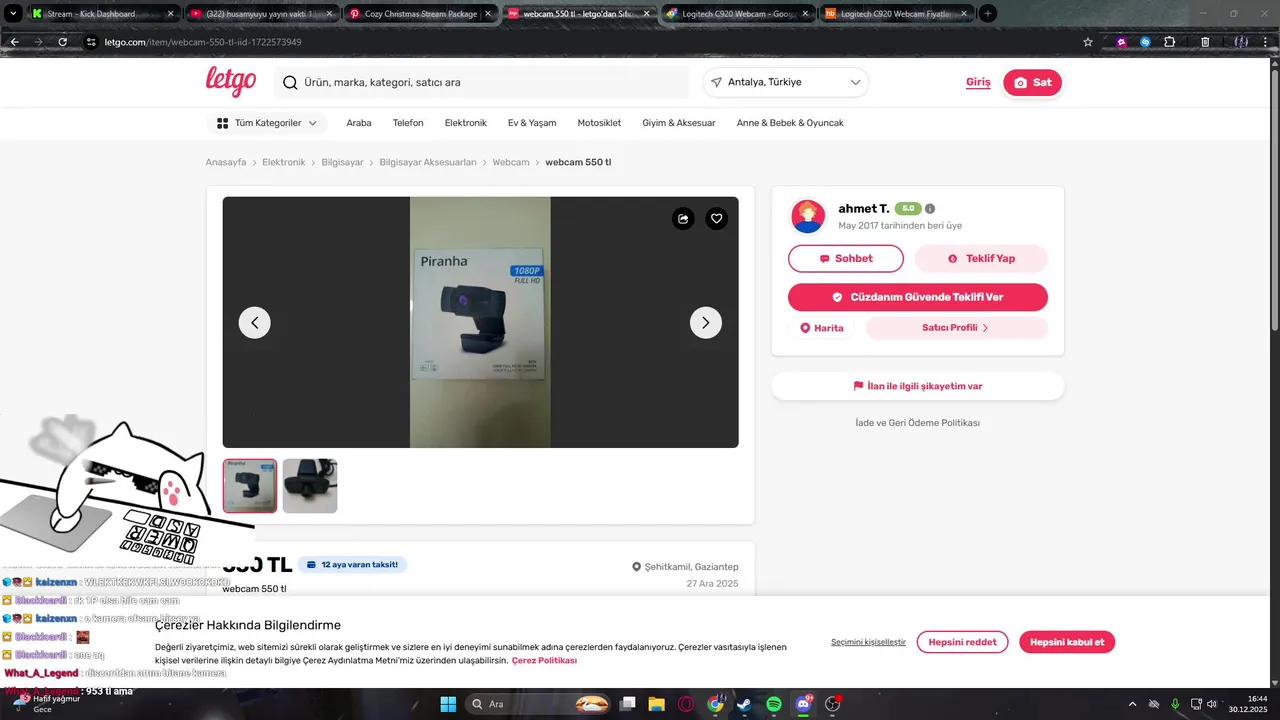Show next photo with right arrow
The height and width of the screenshot is (720, 1280).
click(706, 322)
